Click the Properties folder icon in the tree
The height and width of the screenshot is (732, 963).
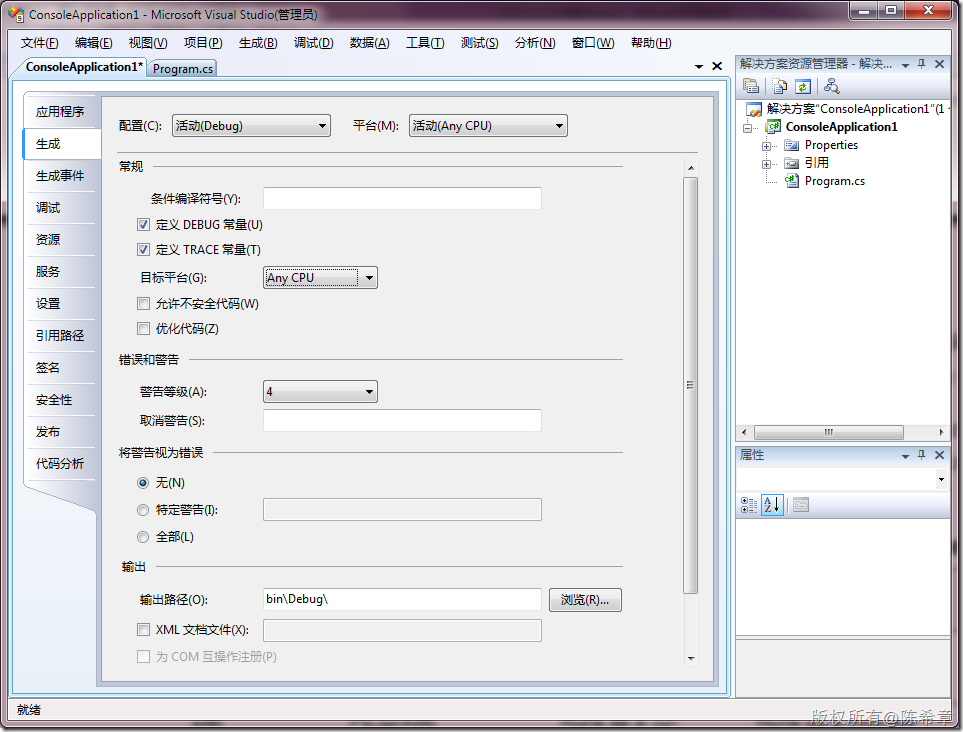792,146
